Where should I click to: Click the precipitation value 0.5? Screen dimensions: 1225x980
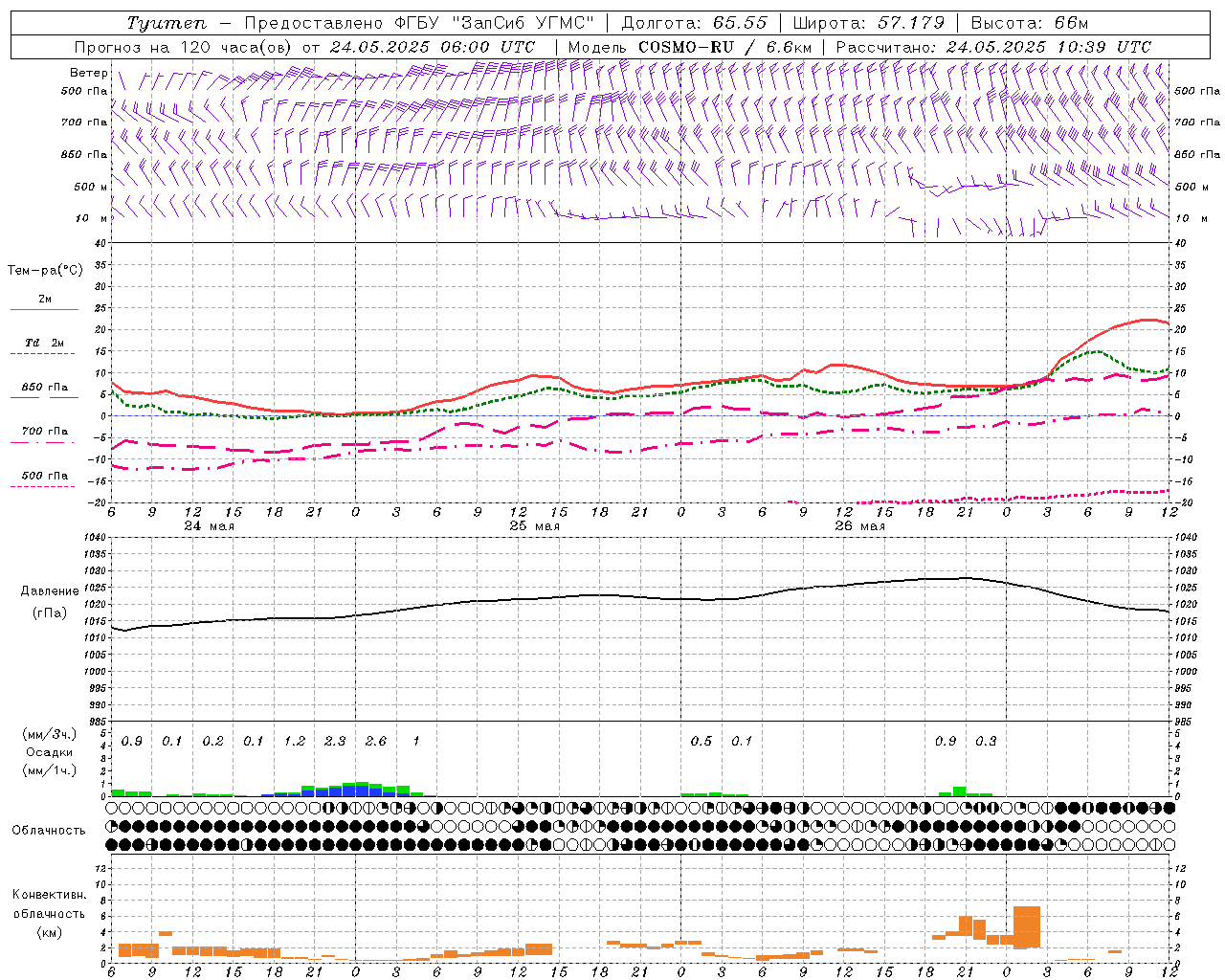click(702, 741)
